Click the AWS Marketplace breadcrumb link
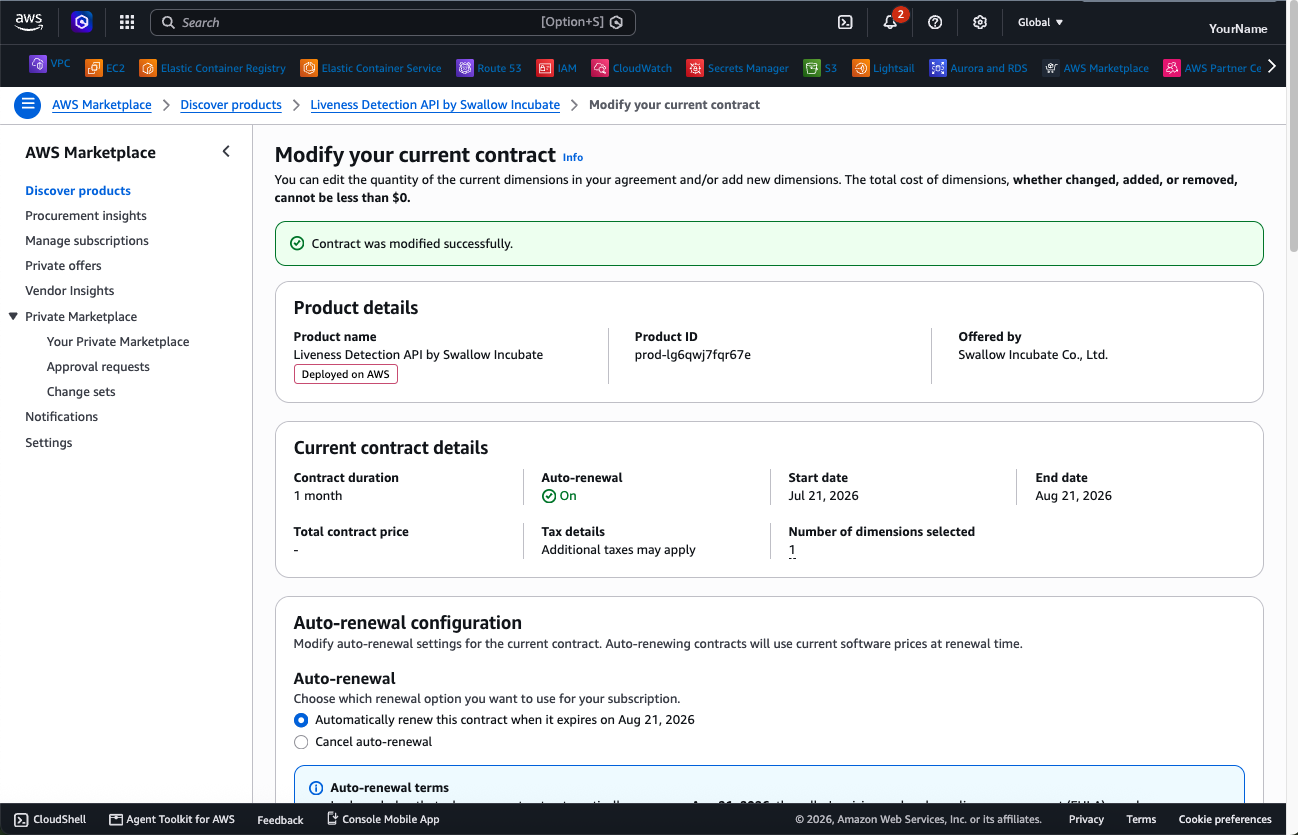 click(x=102, y=104)
